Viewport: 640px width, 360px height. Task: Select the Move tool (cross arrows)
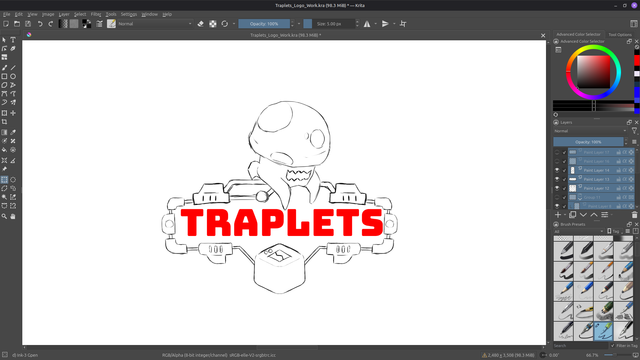13,113
